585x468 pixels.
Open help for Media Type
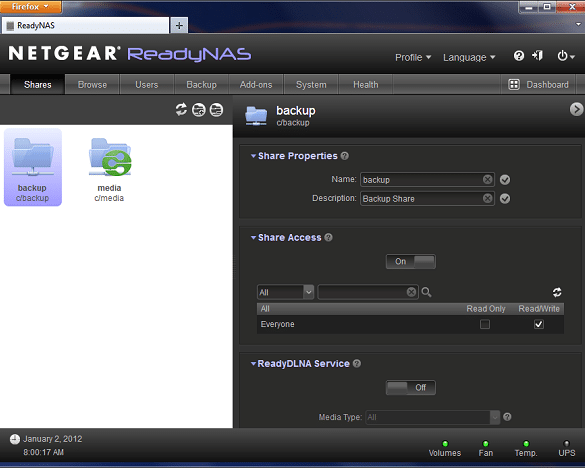coord(507,417)
